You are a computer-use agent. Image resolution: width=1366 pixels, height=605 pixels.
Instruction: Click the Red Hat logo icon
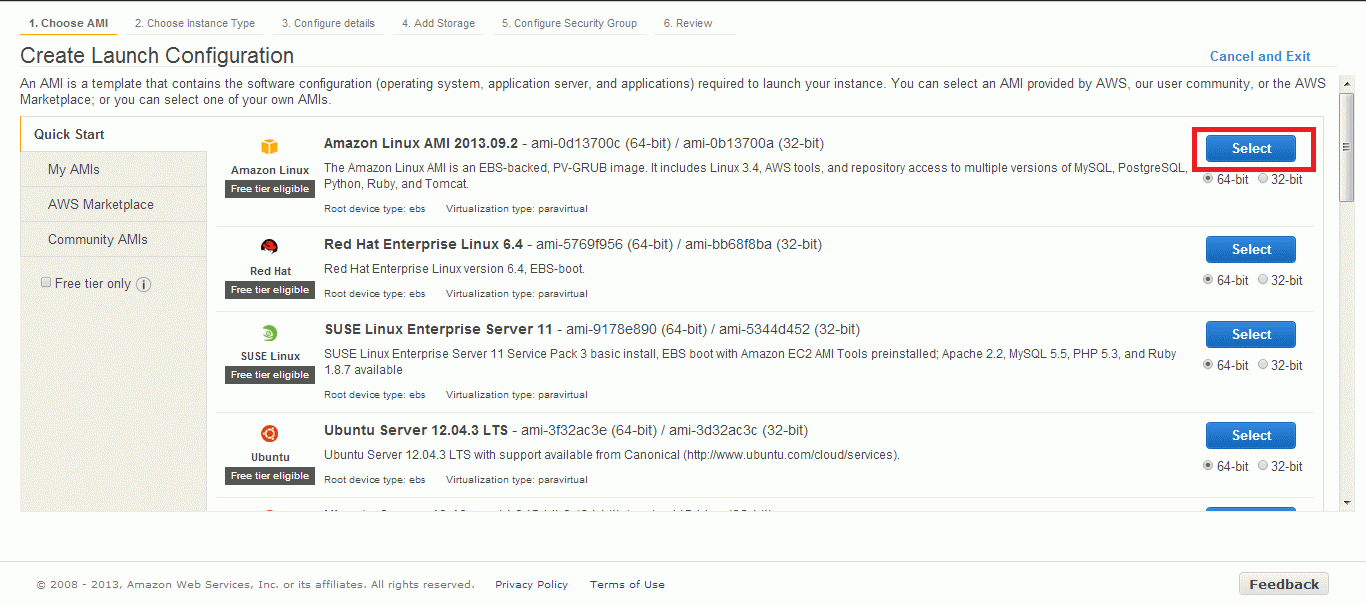click(x=269, y=248)
